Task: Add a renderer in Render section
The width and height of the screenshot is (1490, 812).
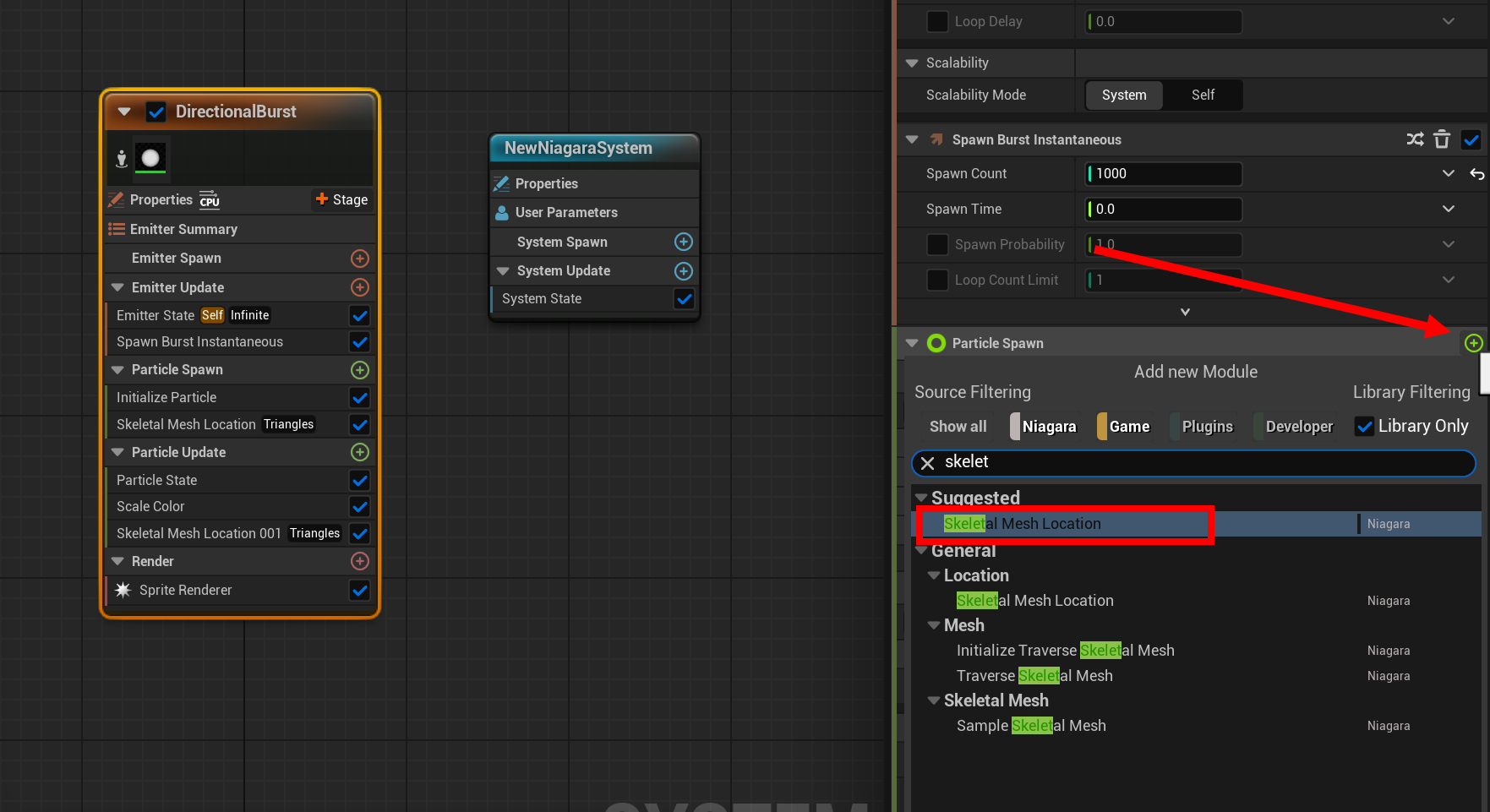Action: point(360,561)
